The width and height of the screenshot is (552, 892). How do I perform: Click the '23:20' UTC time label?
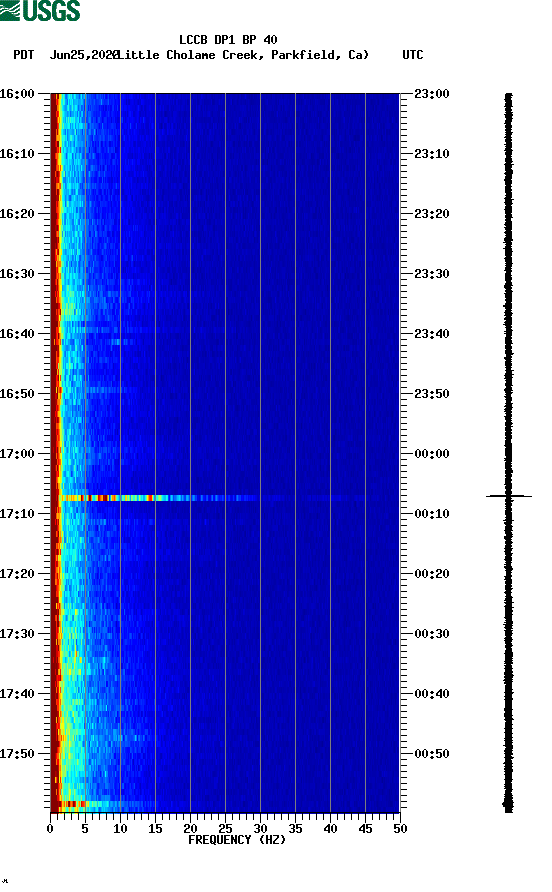click(432, 213)
